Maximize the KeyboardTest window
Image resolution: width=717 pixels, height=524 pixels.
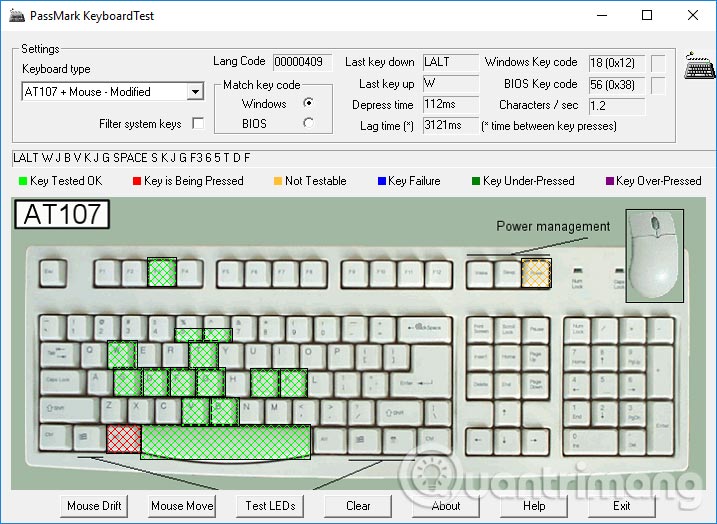click(x=647, y=16)
